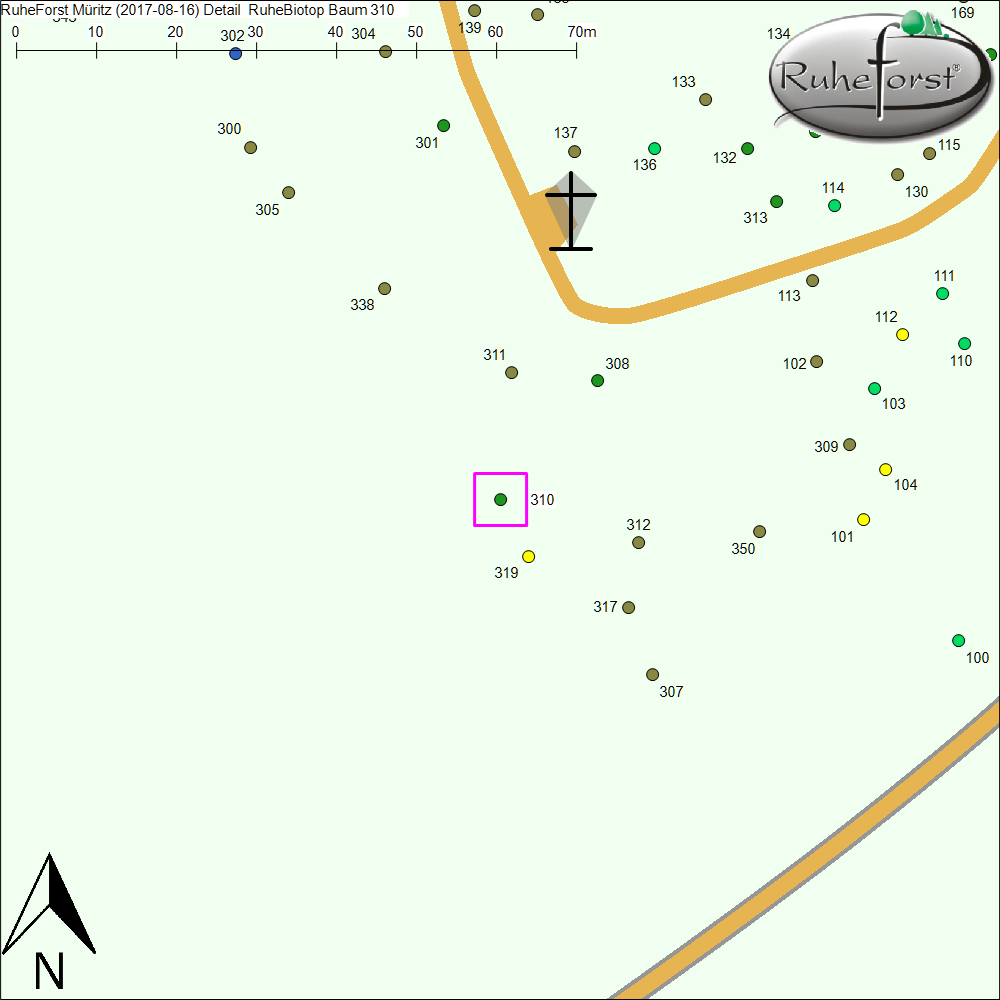Select olive tree marker 305
Screen dimensions: 1000x1000
(289, 193)
